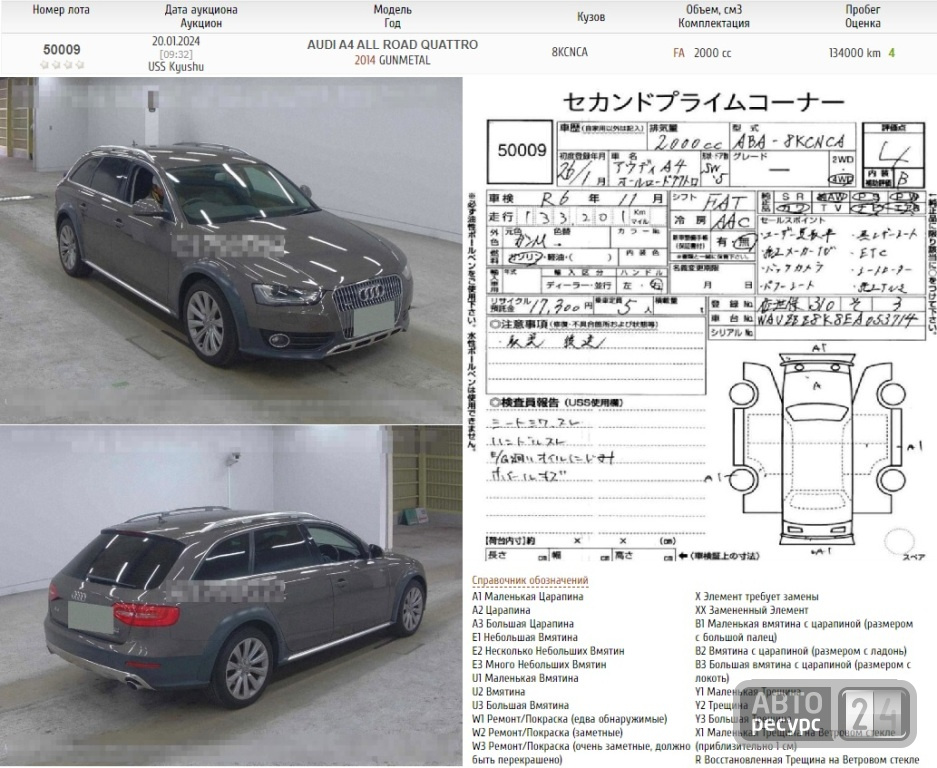Image resolution: width=937 pixels, height=768 pixels.
Task: Click the Справочник обозначений heading
Action: coord(530,580)
